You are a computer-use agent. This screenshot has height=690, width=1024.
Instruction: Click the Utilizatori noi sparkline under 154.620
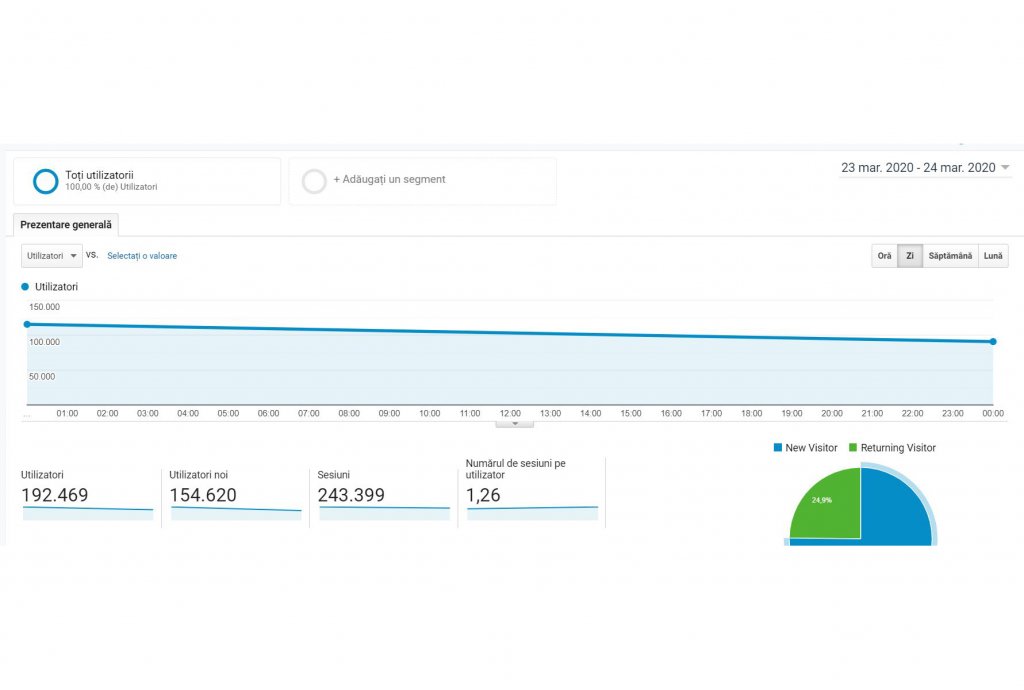pyautogui.click(x=236, y=513)
